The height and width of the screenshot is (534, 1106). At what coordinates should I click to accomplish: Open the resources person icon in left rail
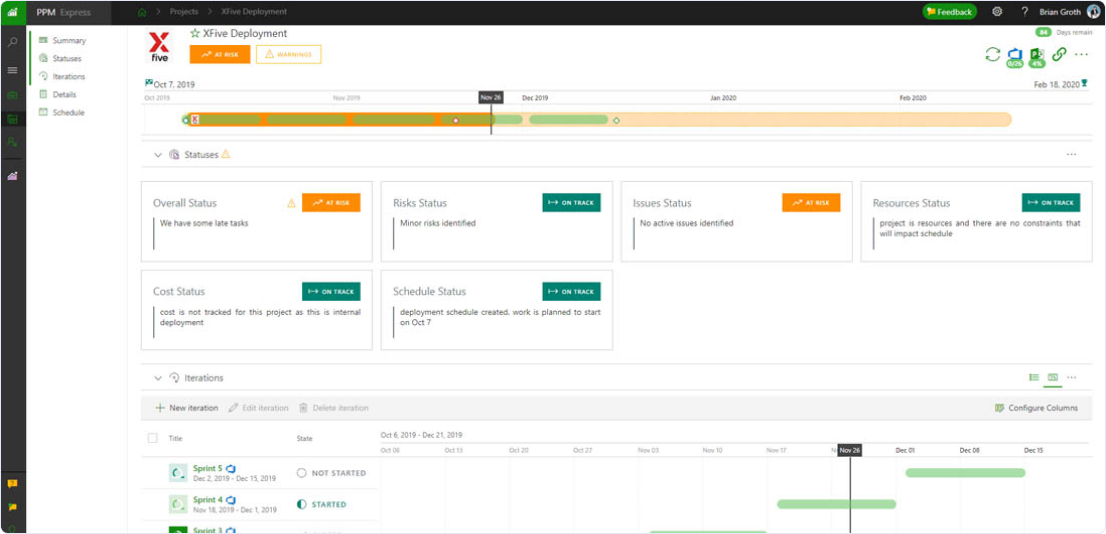click(12, 142)
